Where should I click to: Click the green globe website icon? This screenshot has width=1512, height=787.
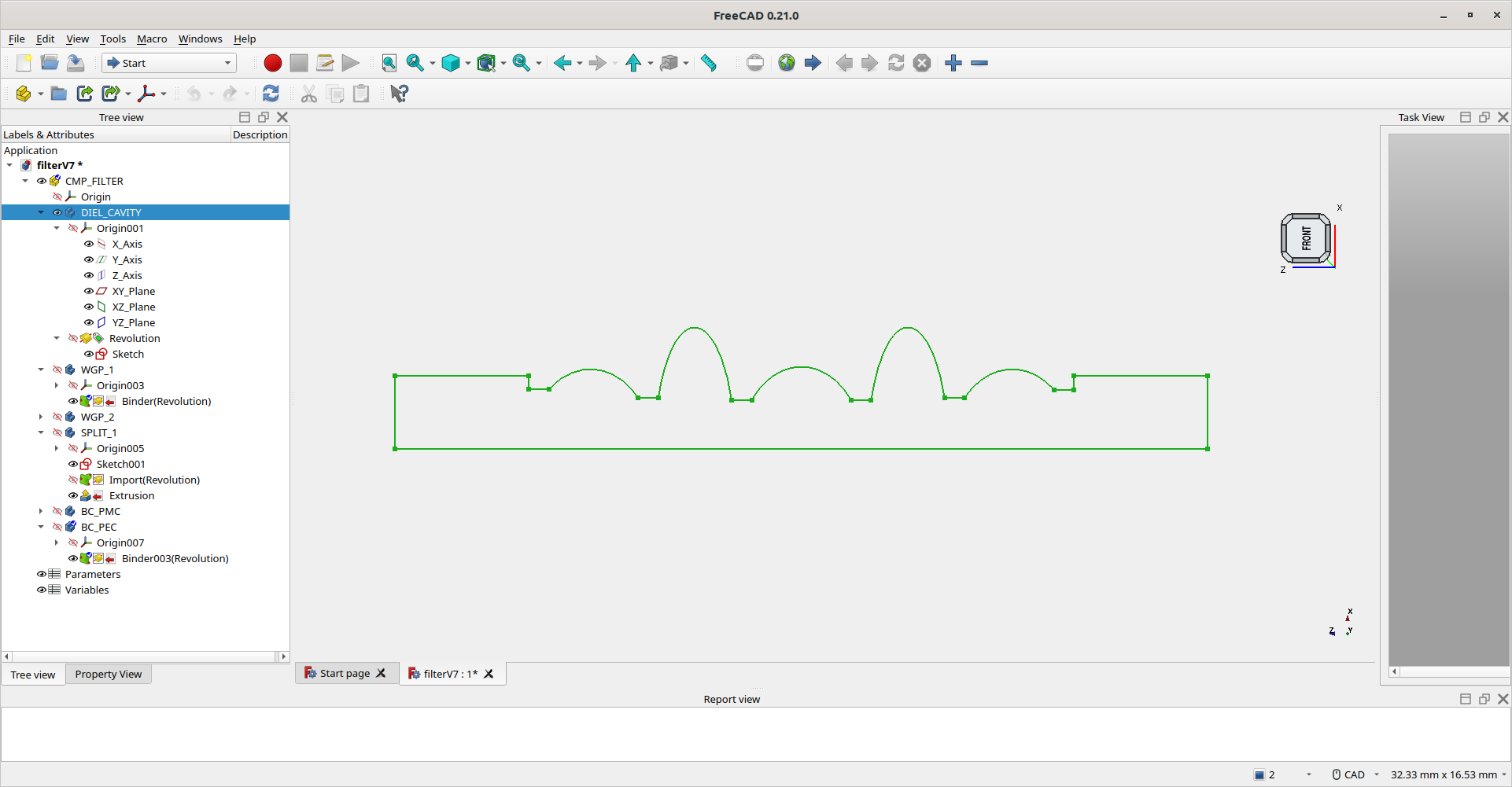click(x=787, y=63)
